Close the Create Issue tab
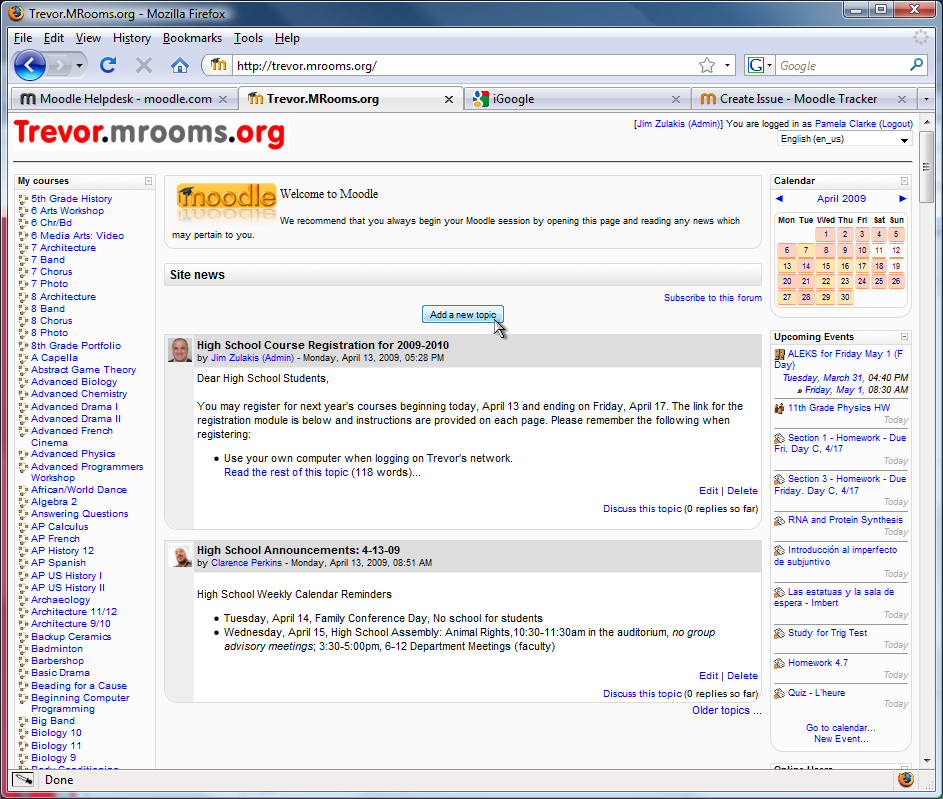 [902, 99]
